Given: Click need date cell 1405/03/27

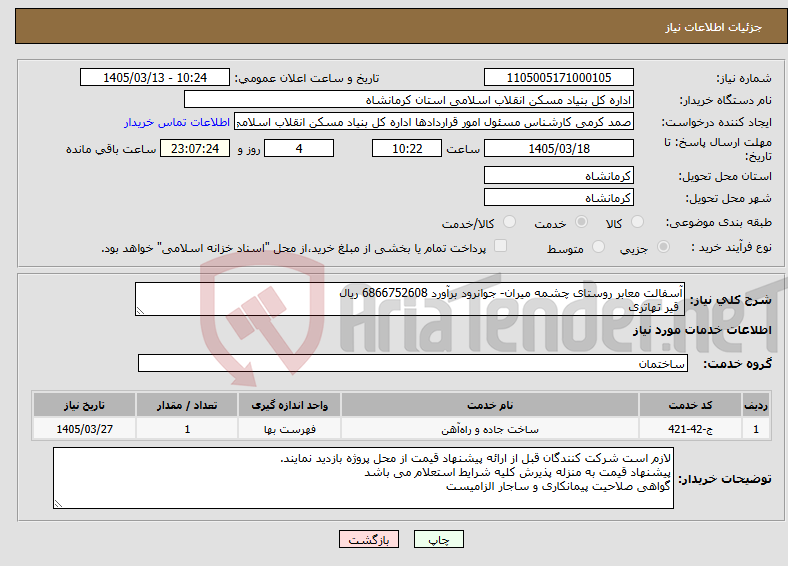Looking at the screenshot, I should tap(84, 429).
